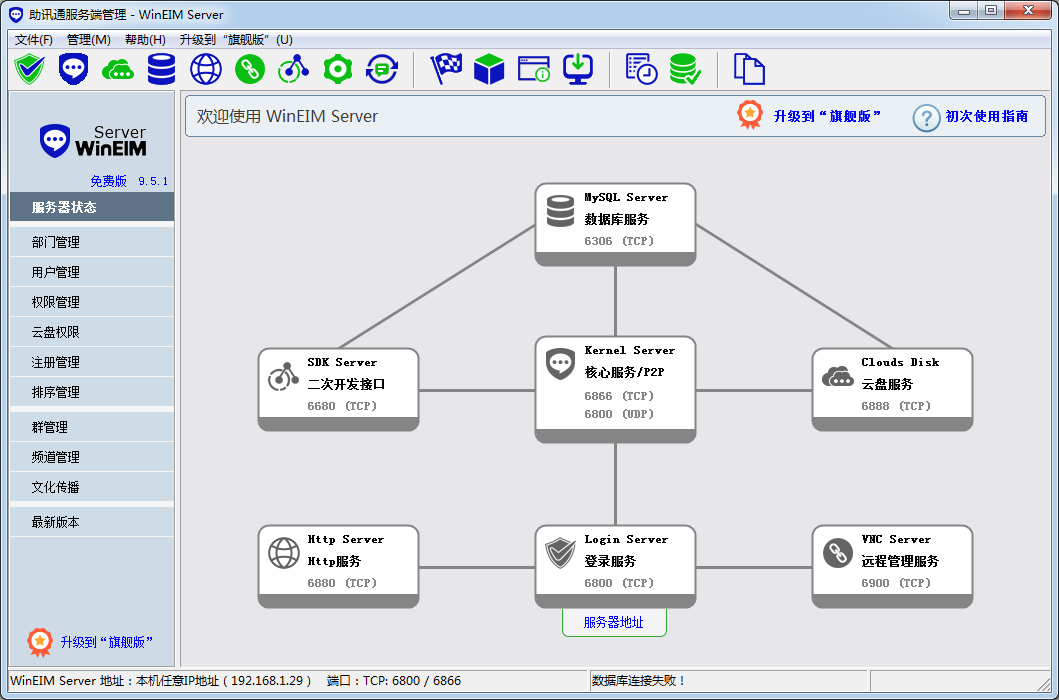Click the database icon on the MySQL Server card
The height and width of the screenshot is (700, 1059).
561,211
